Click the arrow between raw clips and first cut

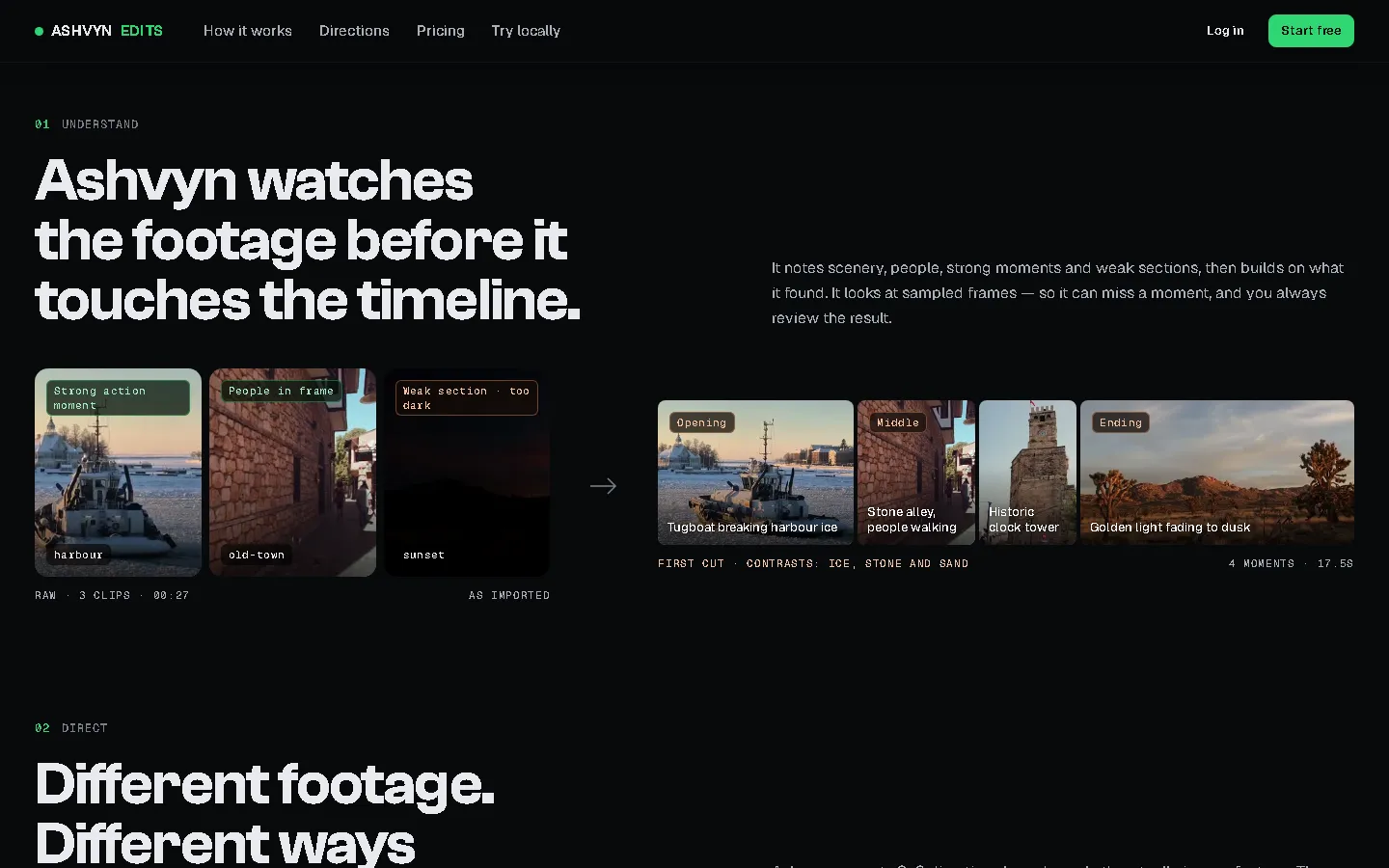point(603,486)
